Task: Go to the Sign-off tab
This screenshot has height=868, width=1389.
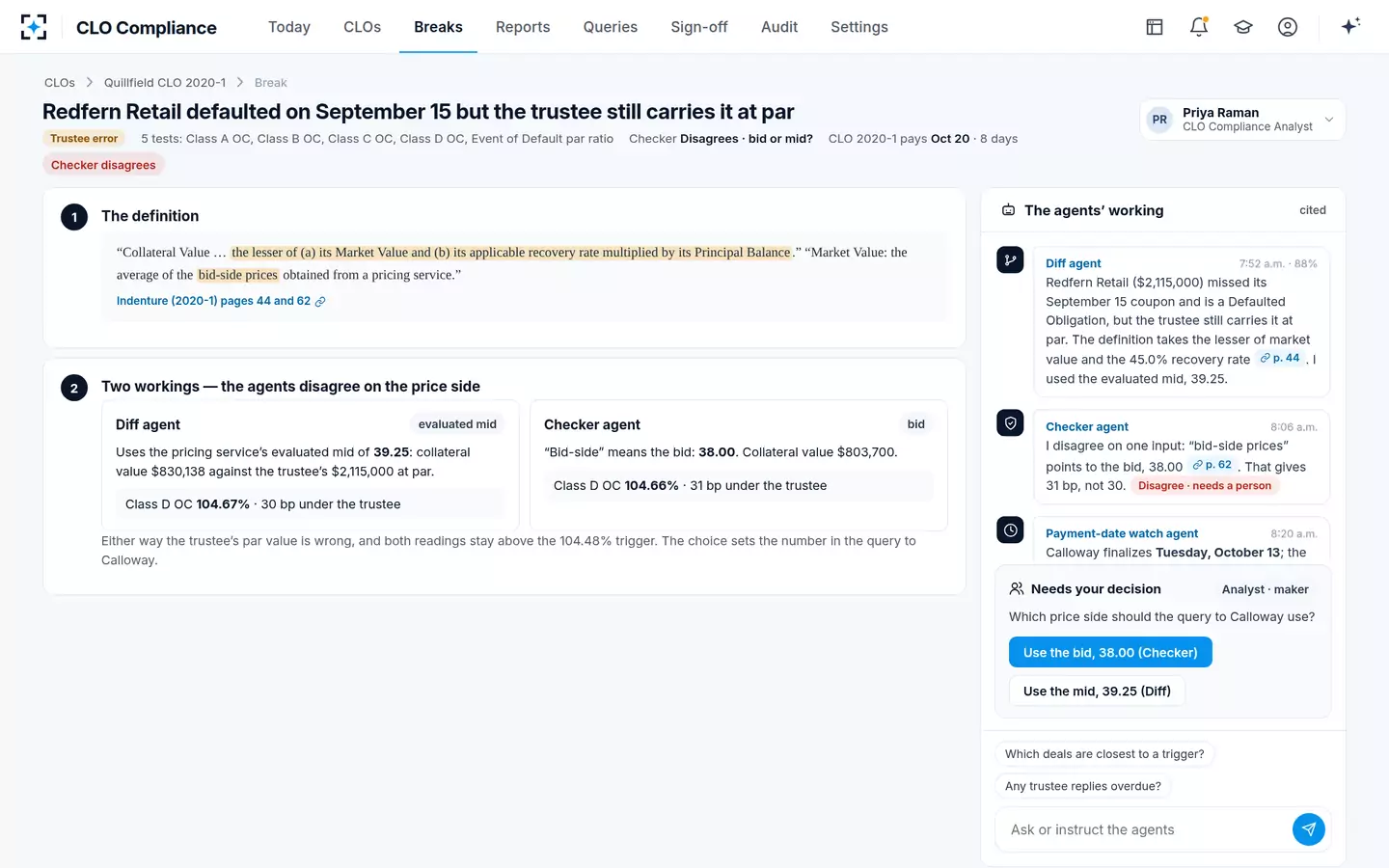Action: (x=699, y=27)
